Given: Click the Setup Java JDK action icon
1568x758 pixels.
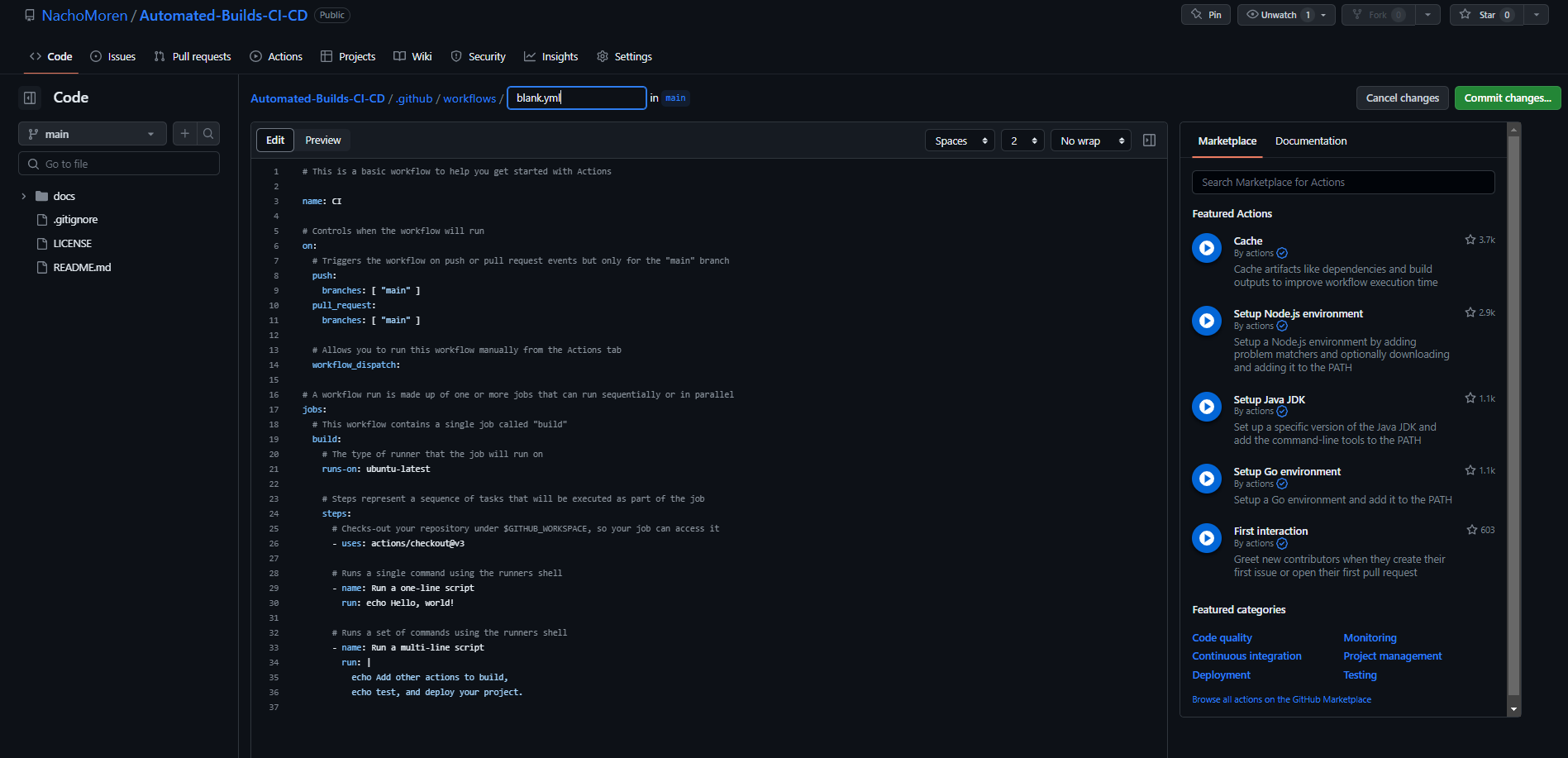Looking at the screenshot, I should 1207,406.
